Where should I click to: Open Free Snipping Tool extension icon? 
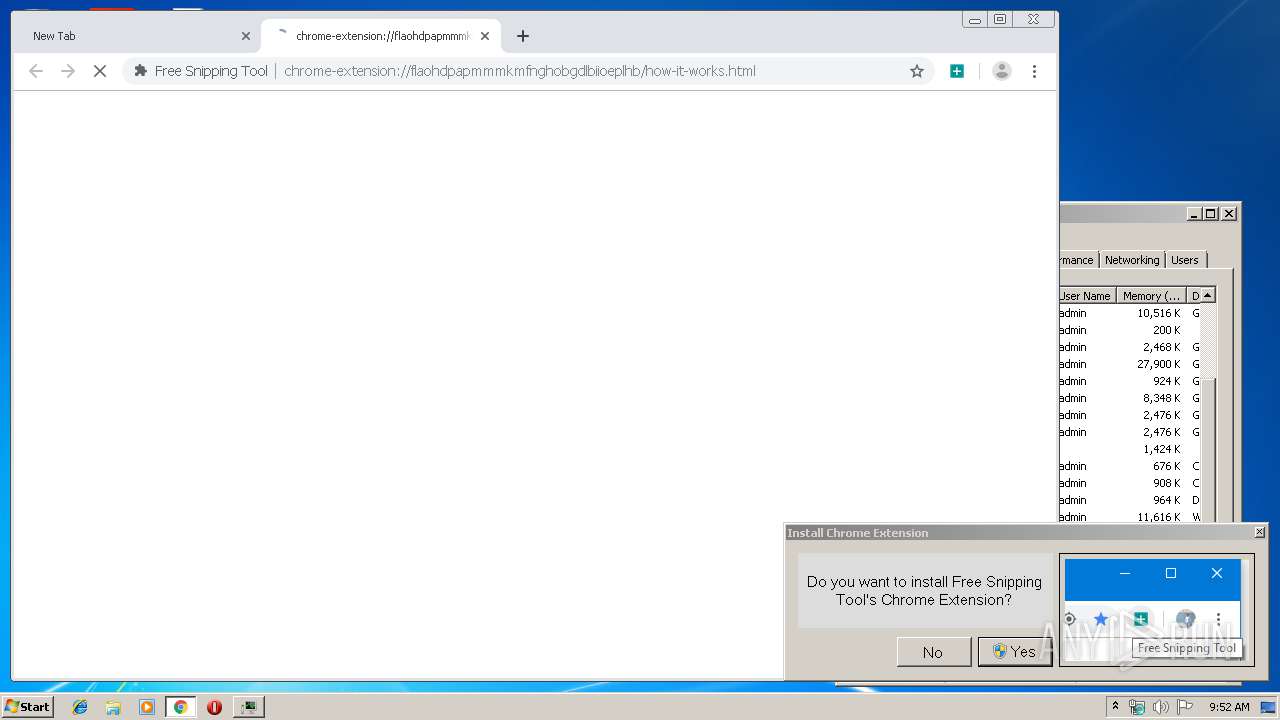point(957,71)
